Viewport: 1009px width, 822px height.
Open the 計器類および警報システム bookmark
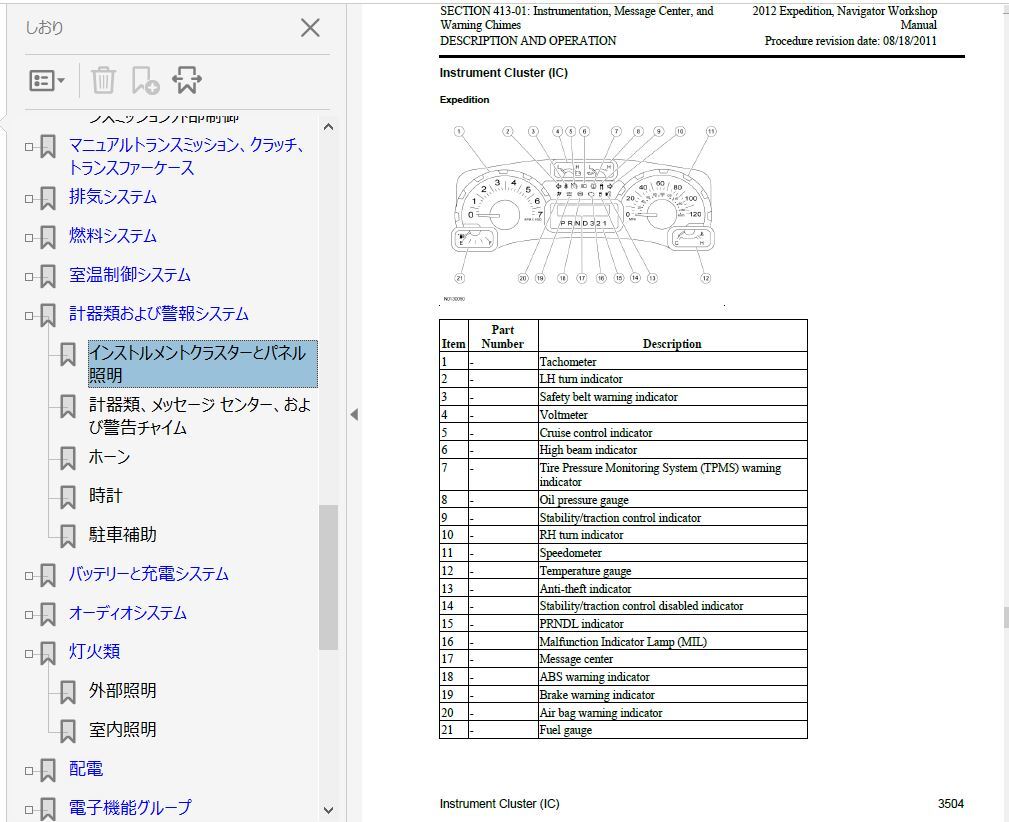[158, 314]
